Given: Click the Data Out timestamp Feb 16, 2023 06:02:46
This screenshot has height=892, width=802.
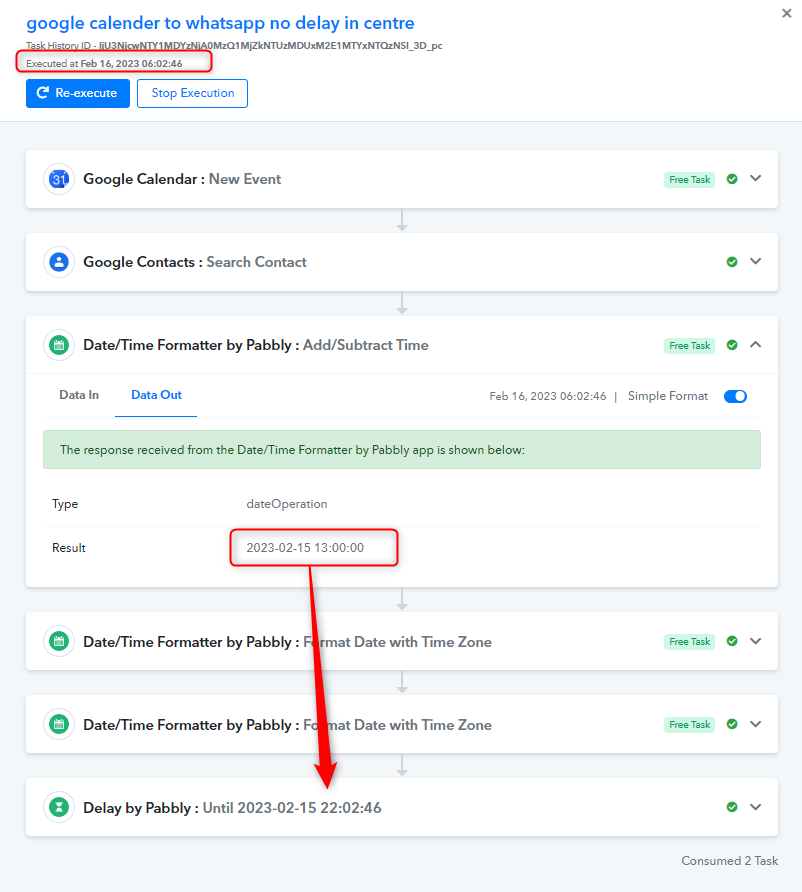Looking at the screenshot, I should (x=548, y=397).
